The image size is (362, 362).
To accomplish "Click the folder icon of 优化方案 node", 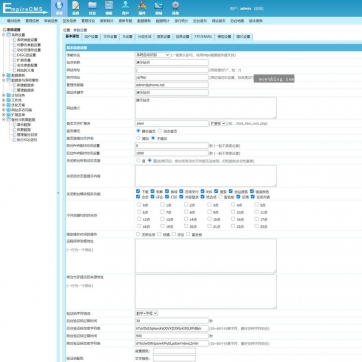I will [9, 105].
